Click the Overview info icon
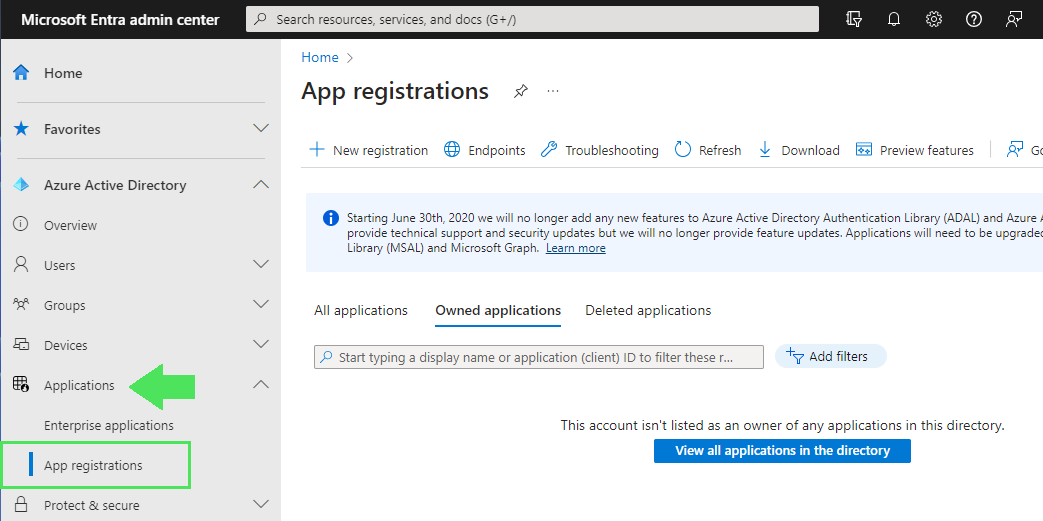Screen dimensions: 1043x521 click(x=21, y=225)
